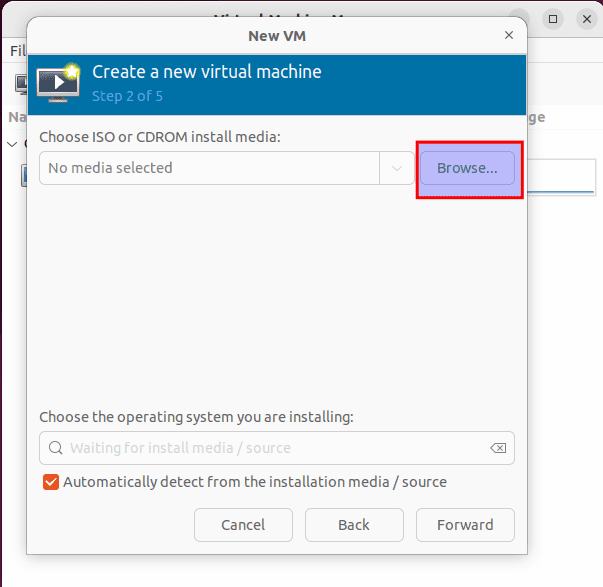Click the new VM toolbar icon in main window
603x587 pixels.
tap(19, 84)
